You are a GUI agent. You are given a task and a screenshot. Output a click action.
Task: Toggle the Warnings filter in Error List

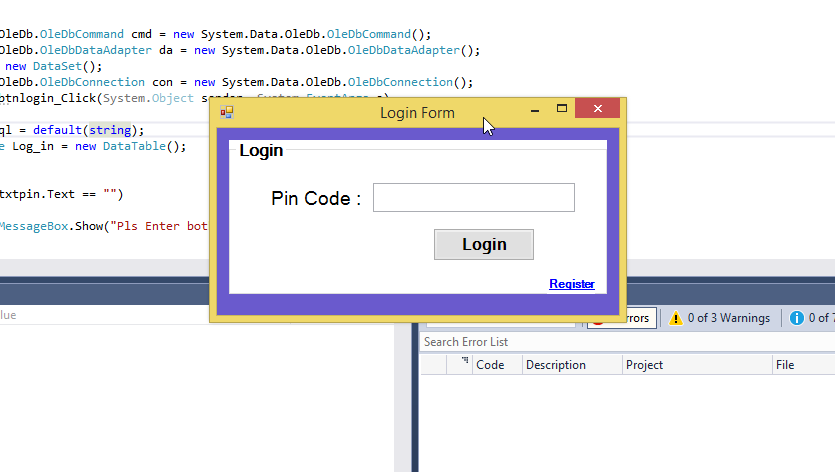tap(718, 318)
